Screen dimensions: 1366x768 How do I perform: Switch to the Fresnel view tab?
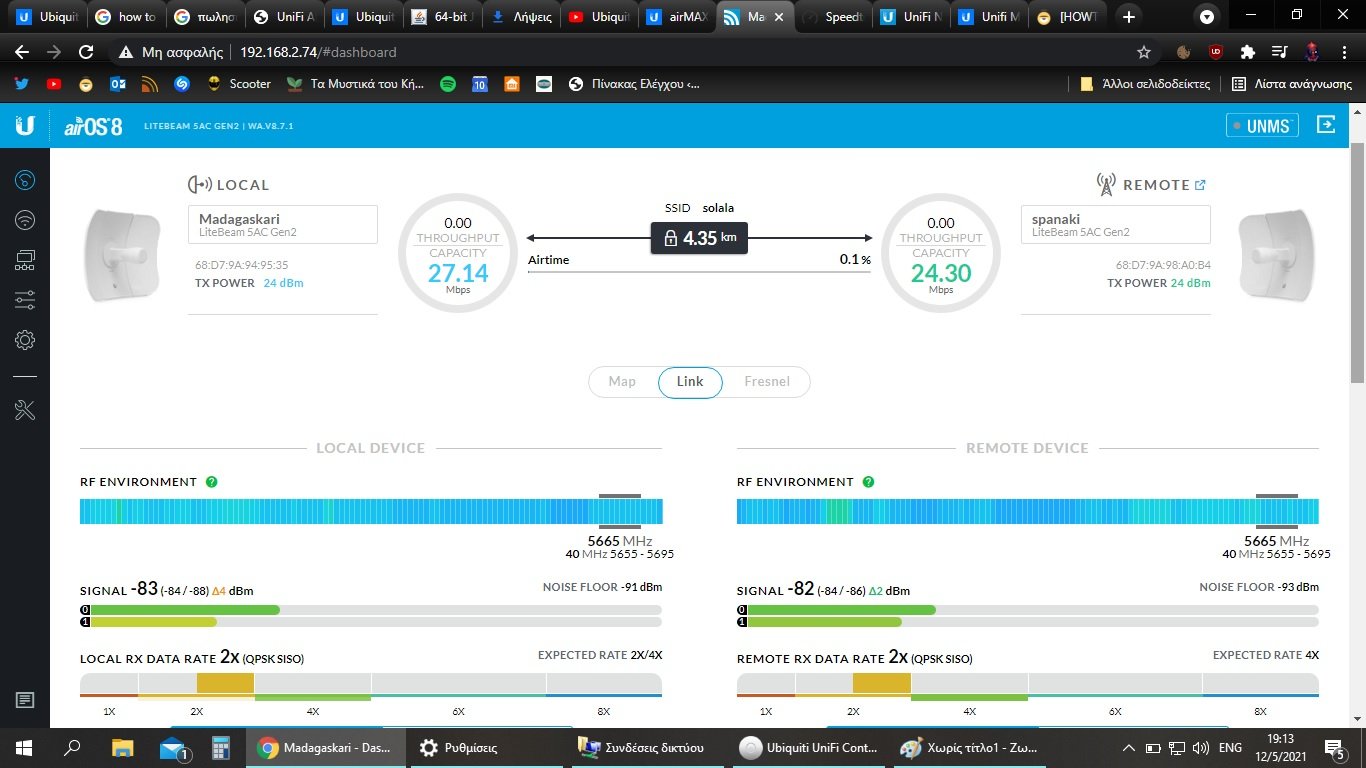pyautogui.click(x=767, y=382)
